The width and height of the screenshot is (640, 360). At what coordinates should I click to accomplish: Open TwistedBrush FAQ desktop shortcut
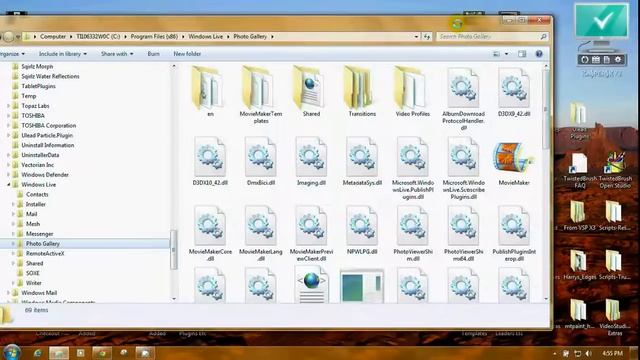pos(580,171)
